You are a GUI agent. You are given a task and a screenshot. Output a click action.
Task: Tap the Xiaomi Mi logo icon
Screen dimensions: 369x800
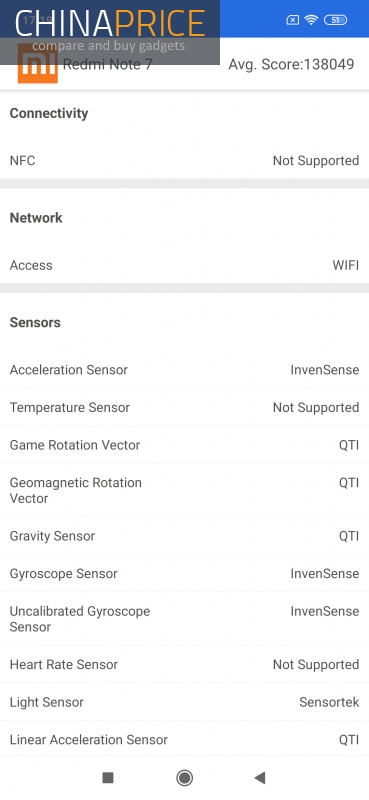pyautogui.click(x=37, y=64)
